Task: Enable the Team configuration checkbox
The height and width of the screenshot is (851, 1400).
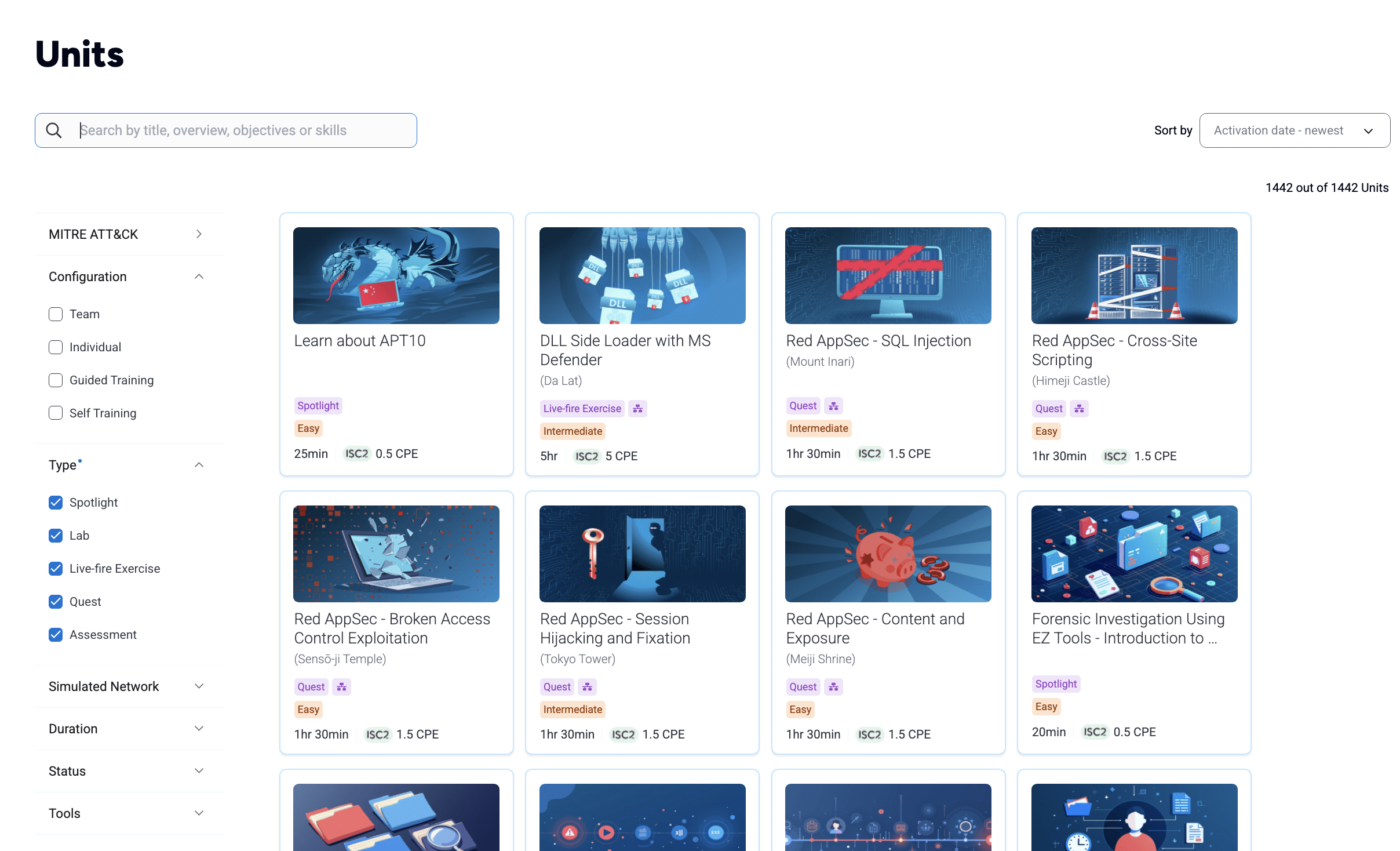Action: (56, 314)
